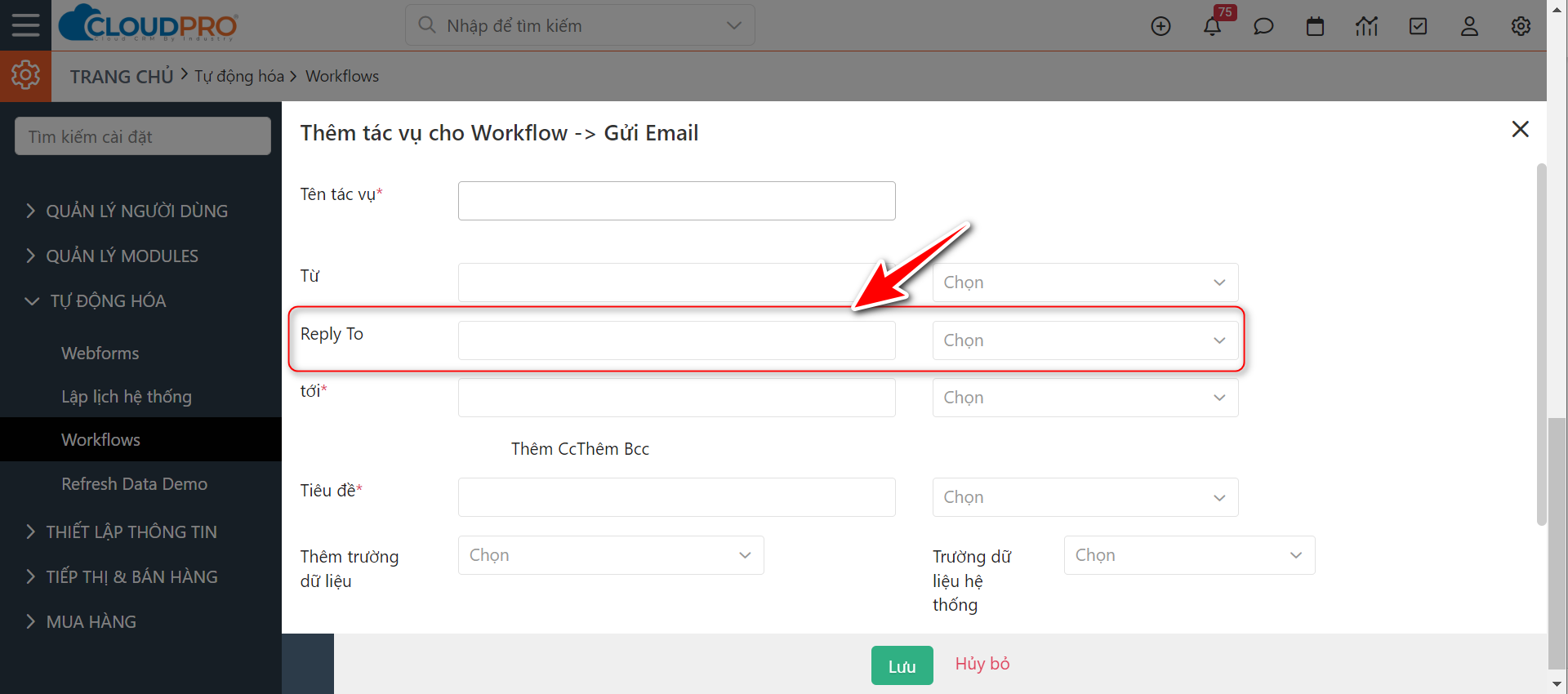Focus the Tên tác vụ input field
This screenshot has width=1568, height=694.
(x=677, y=201)
